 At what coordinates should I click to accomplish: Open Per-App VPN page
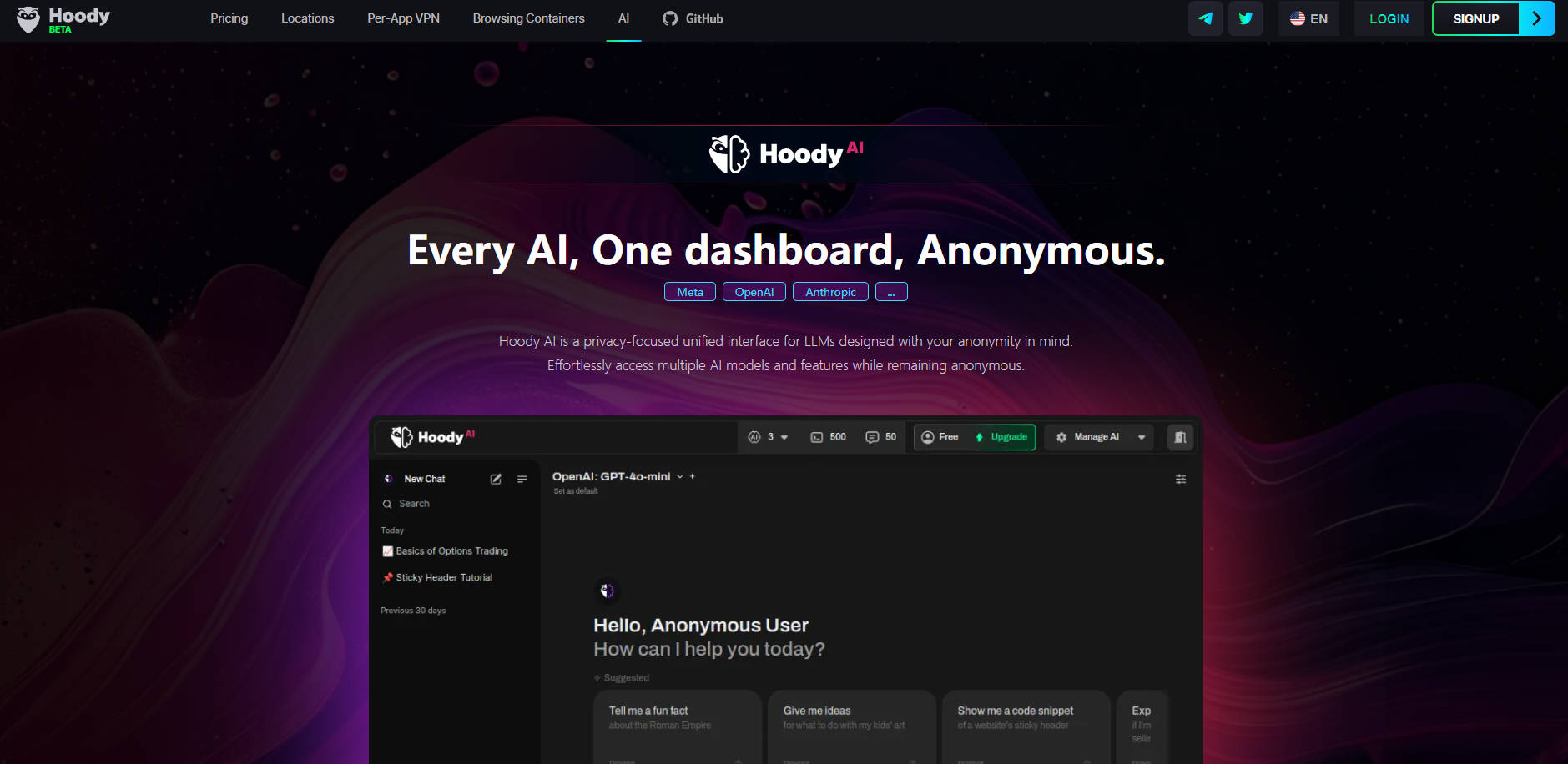403,18
